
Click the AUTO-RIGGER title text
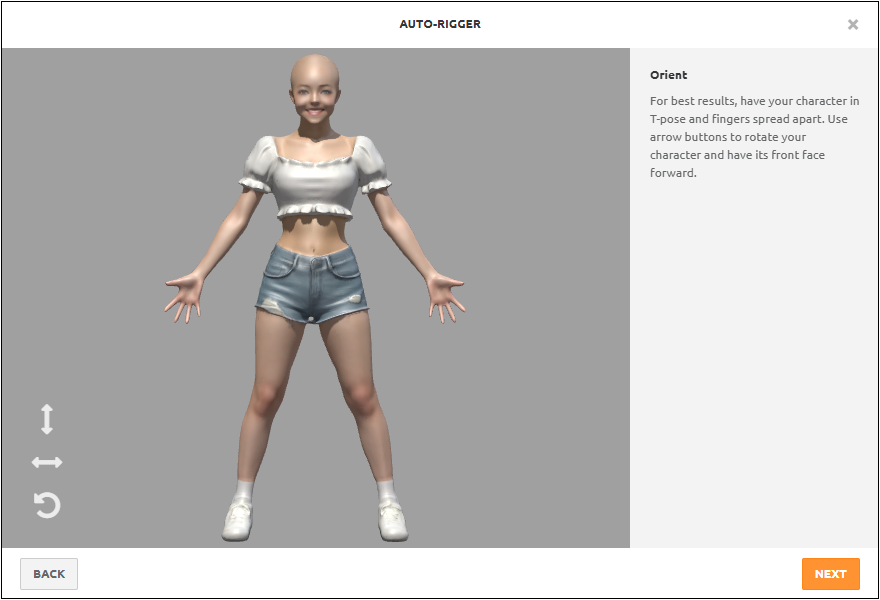coord(440,24)
